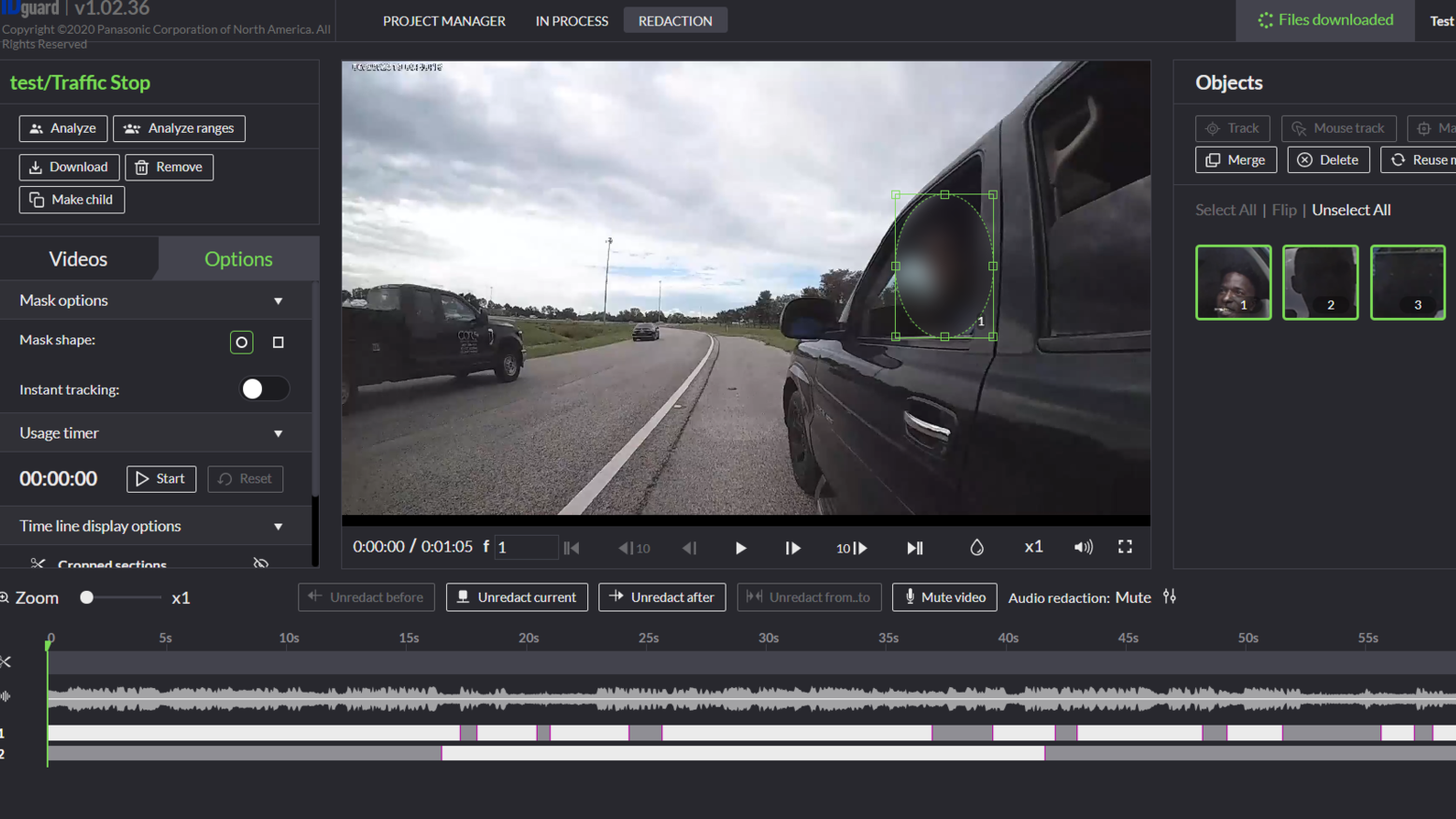The image size is (1456, 819).
Task: Change playback speed from x1
Action: 1032,547
